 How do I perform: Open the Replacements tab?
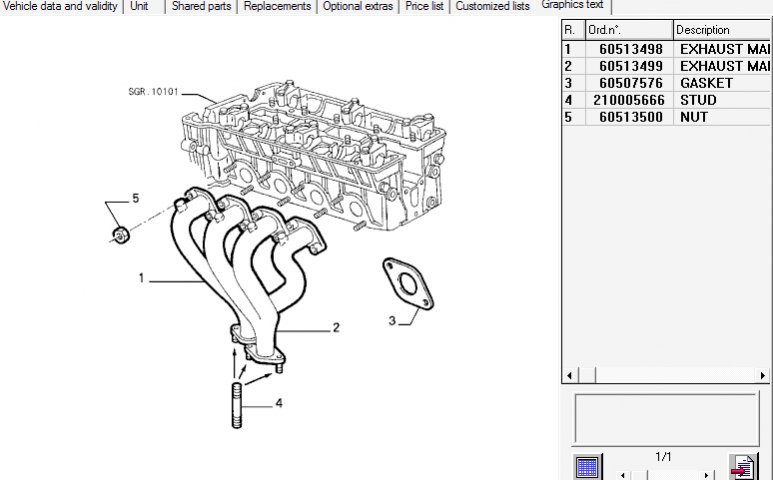277,6
